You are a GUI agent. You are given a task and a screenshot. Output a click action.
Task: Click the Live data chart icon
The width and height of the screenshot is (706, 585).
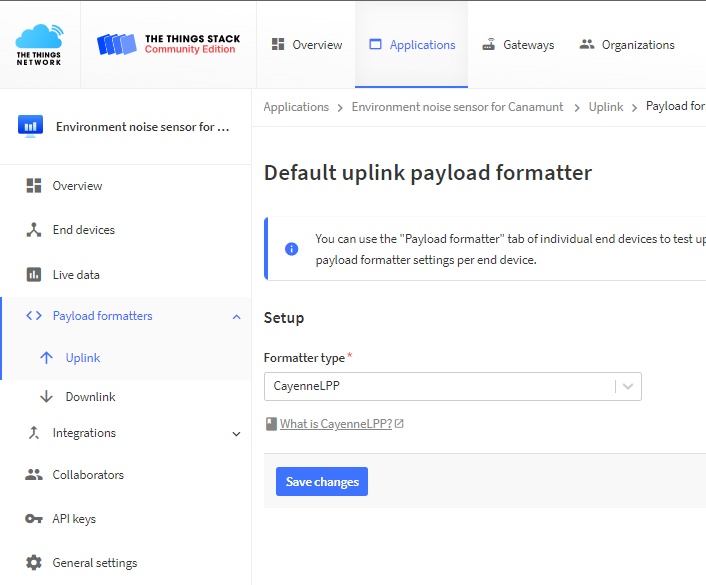point(34,274)
